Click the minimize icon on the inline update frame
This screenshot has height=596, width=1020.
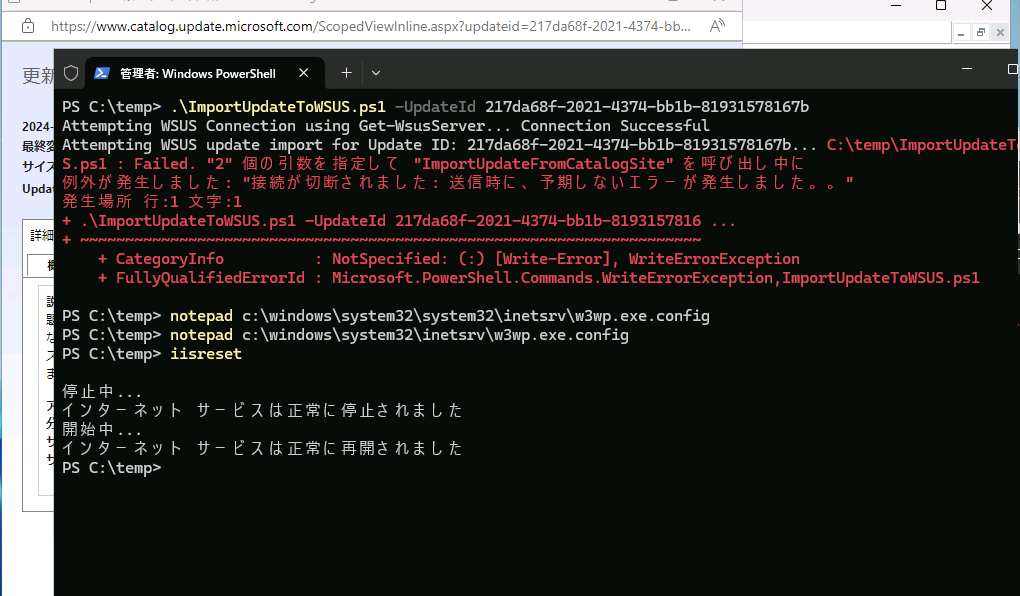962,32
